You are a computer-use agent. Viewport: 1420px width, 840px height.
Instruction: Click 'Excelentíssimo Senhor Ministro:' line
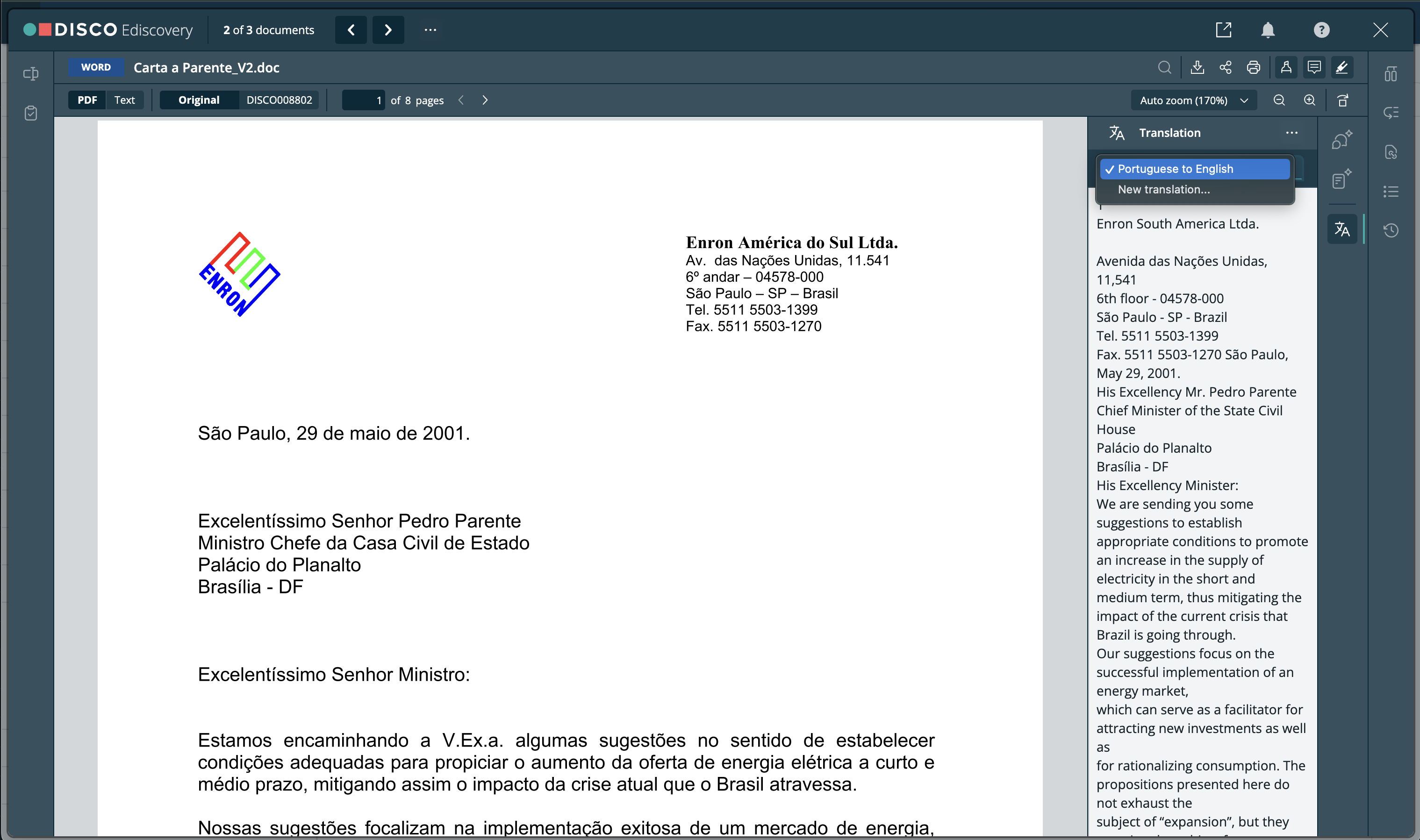point(334,675)
